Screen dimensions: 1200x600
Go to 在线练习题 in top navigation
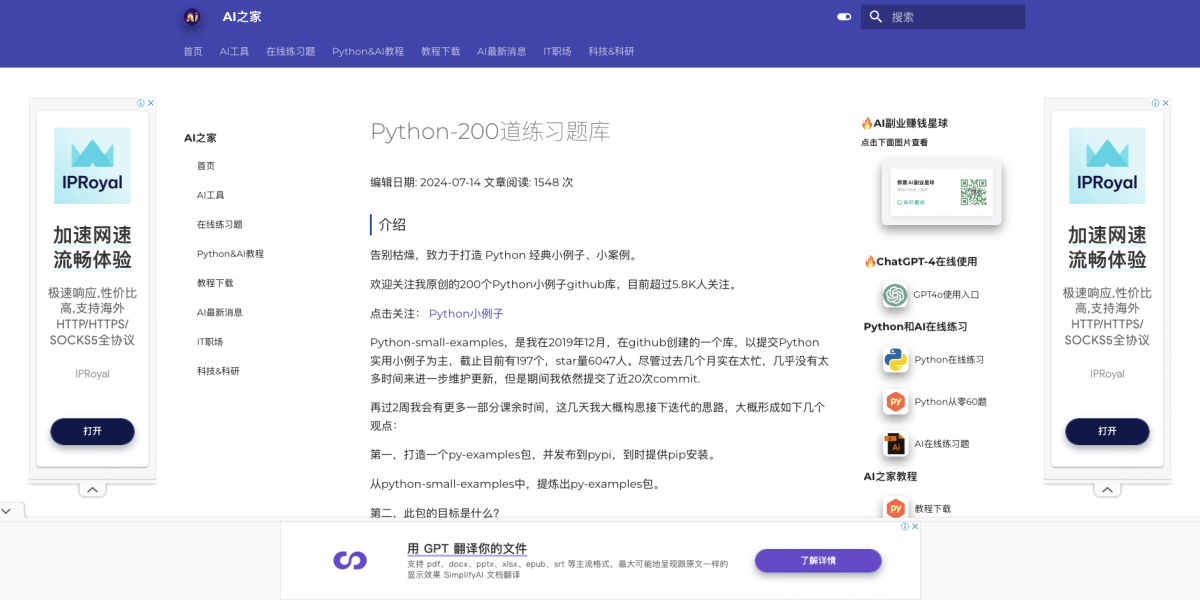click(290, 52)
